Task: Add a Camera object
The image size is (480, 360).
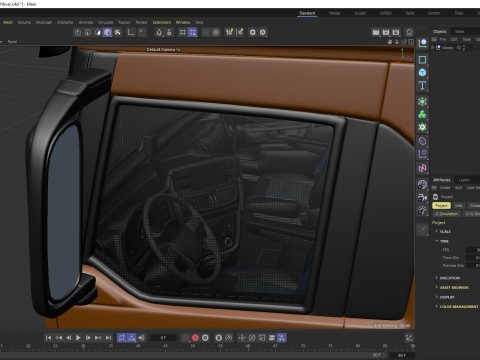Action: 422,197
